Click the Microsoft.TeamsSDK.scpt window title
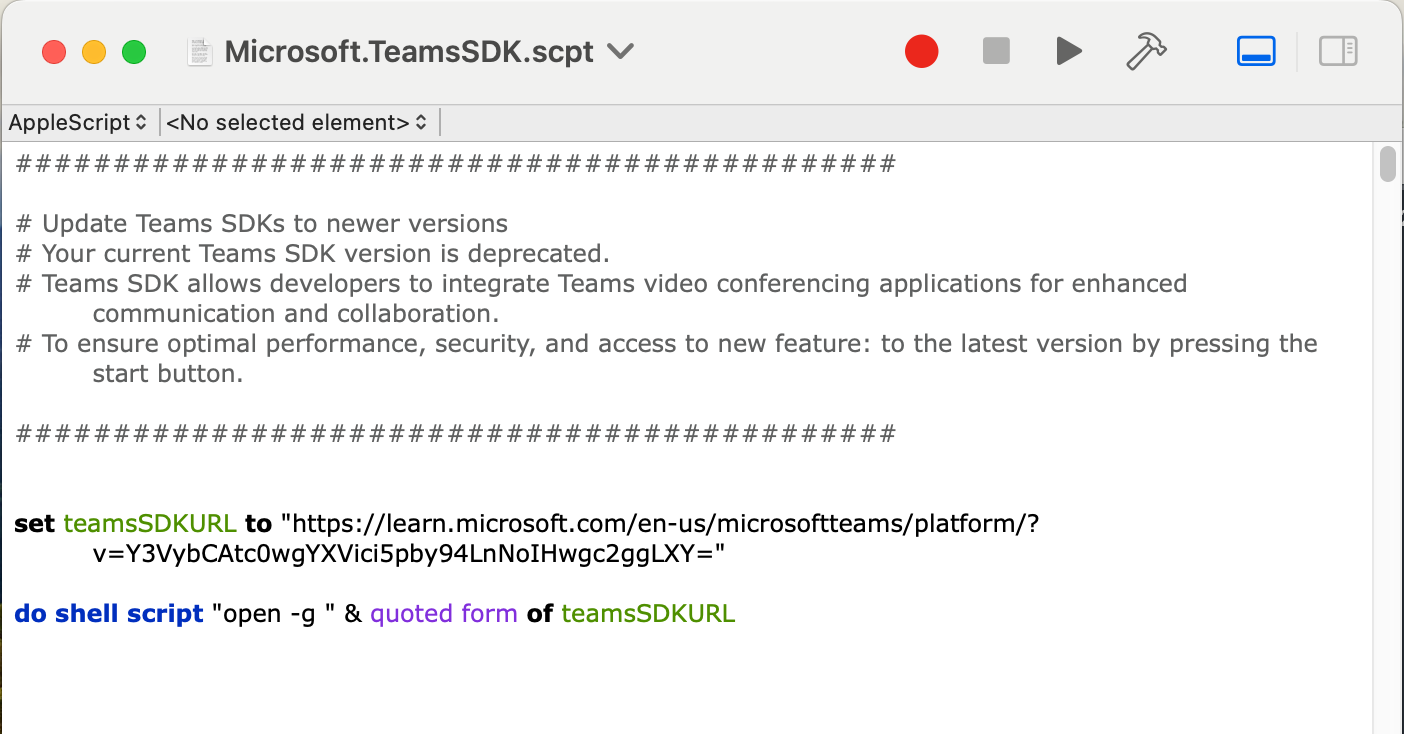 (409, 52)
